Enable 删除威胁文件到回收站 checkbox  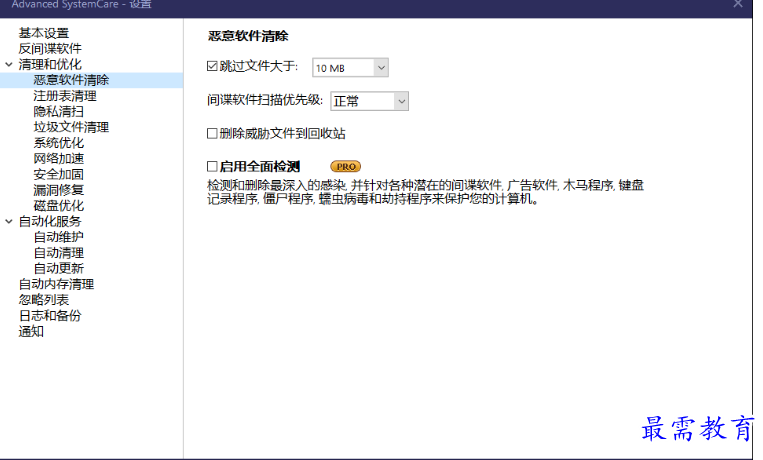(x=212, y=133)
